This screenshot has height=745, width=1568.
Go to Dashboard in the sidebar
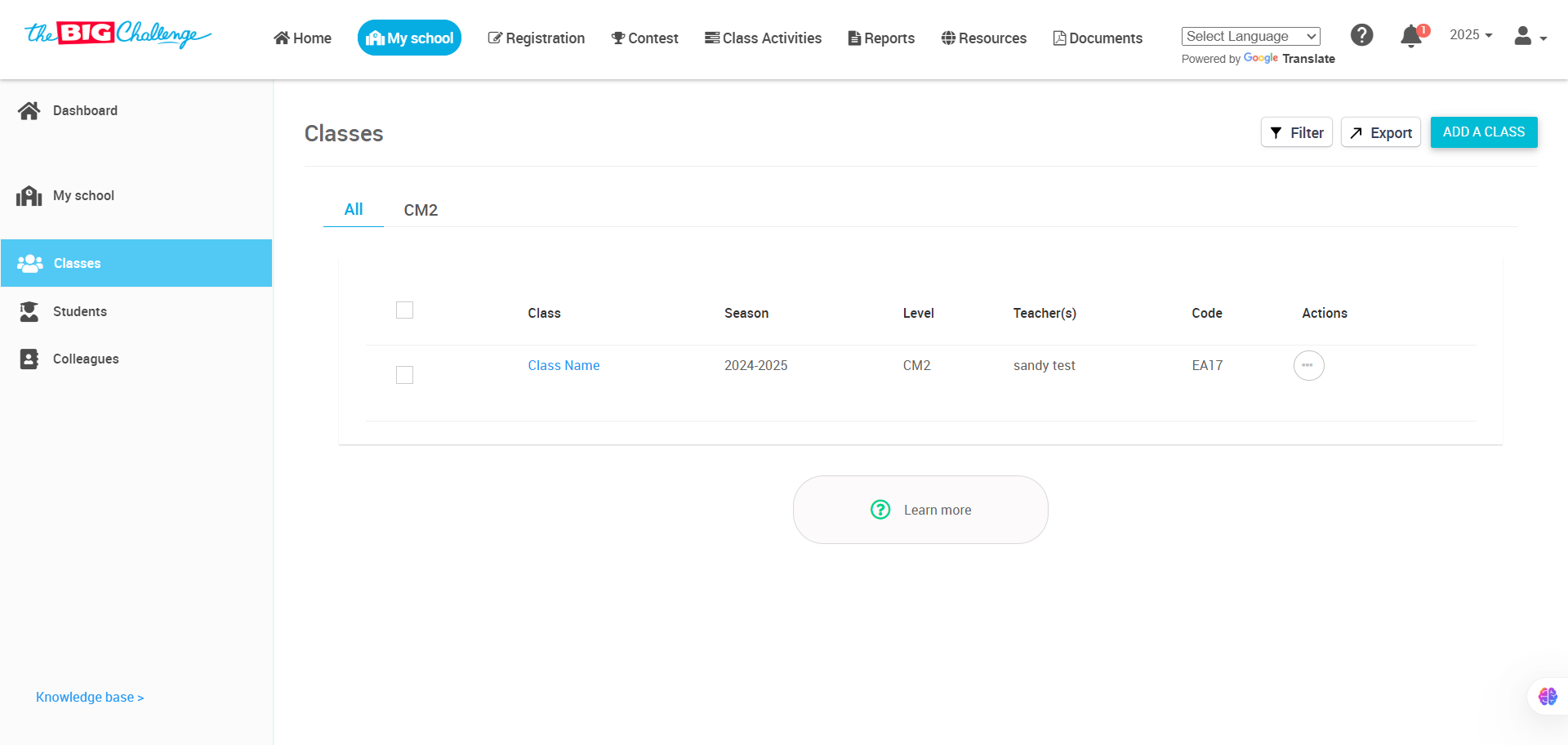136,110
